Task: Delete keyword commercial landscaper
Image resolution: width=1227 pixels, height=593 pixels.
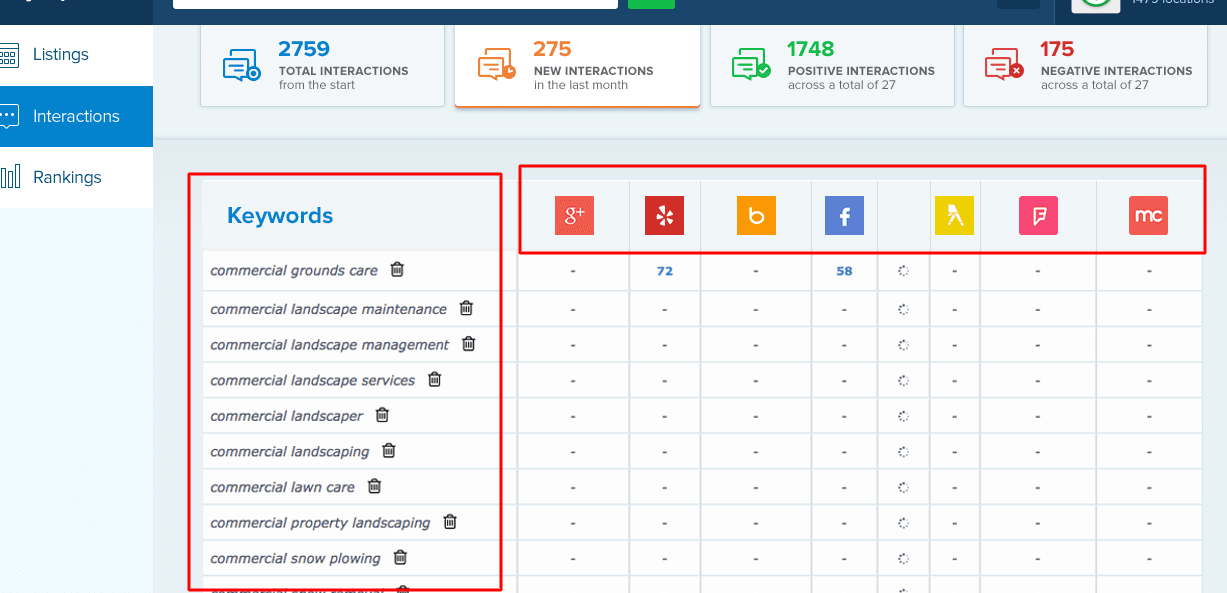Action: pos(382,414)
